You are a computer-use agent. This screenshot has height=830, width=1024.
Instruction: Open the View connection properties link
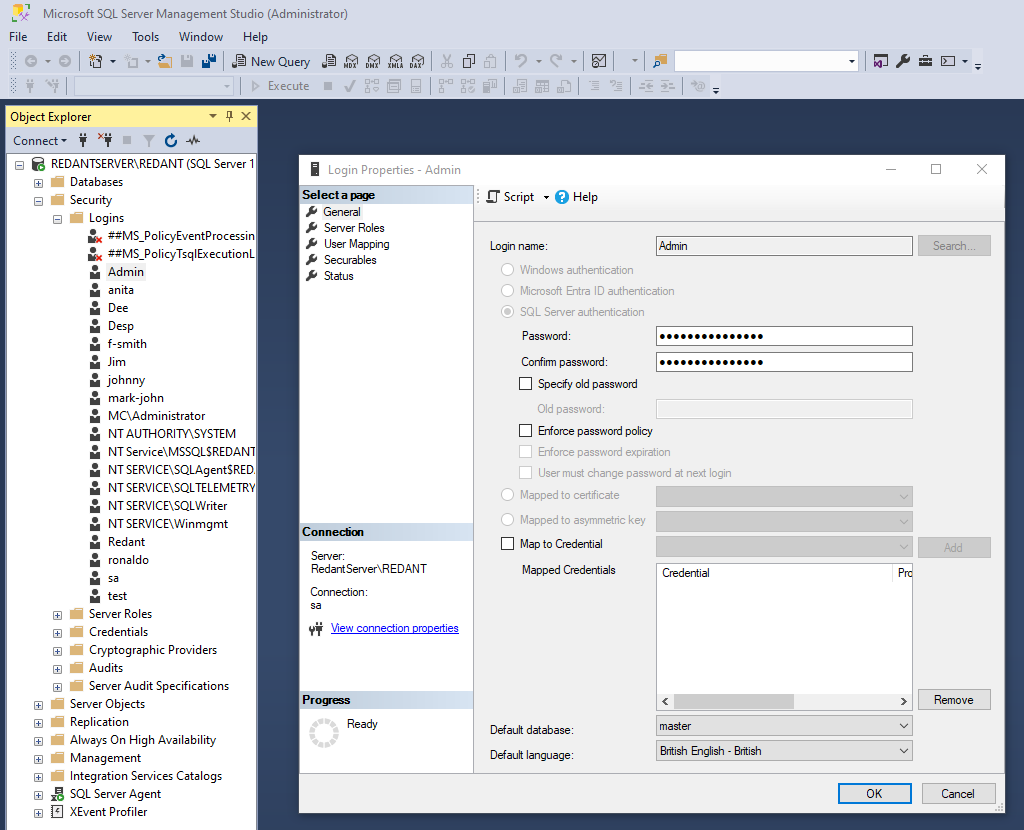394,628
